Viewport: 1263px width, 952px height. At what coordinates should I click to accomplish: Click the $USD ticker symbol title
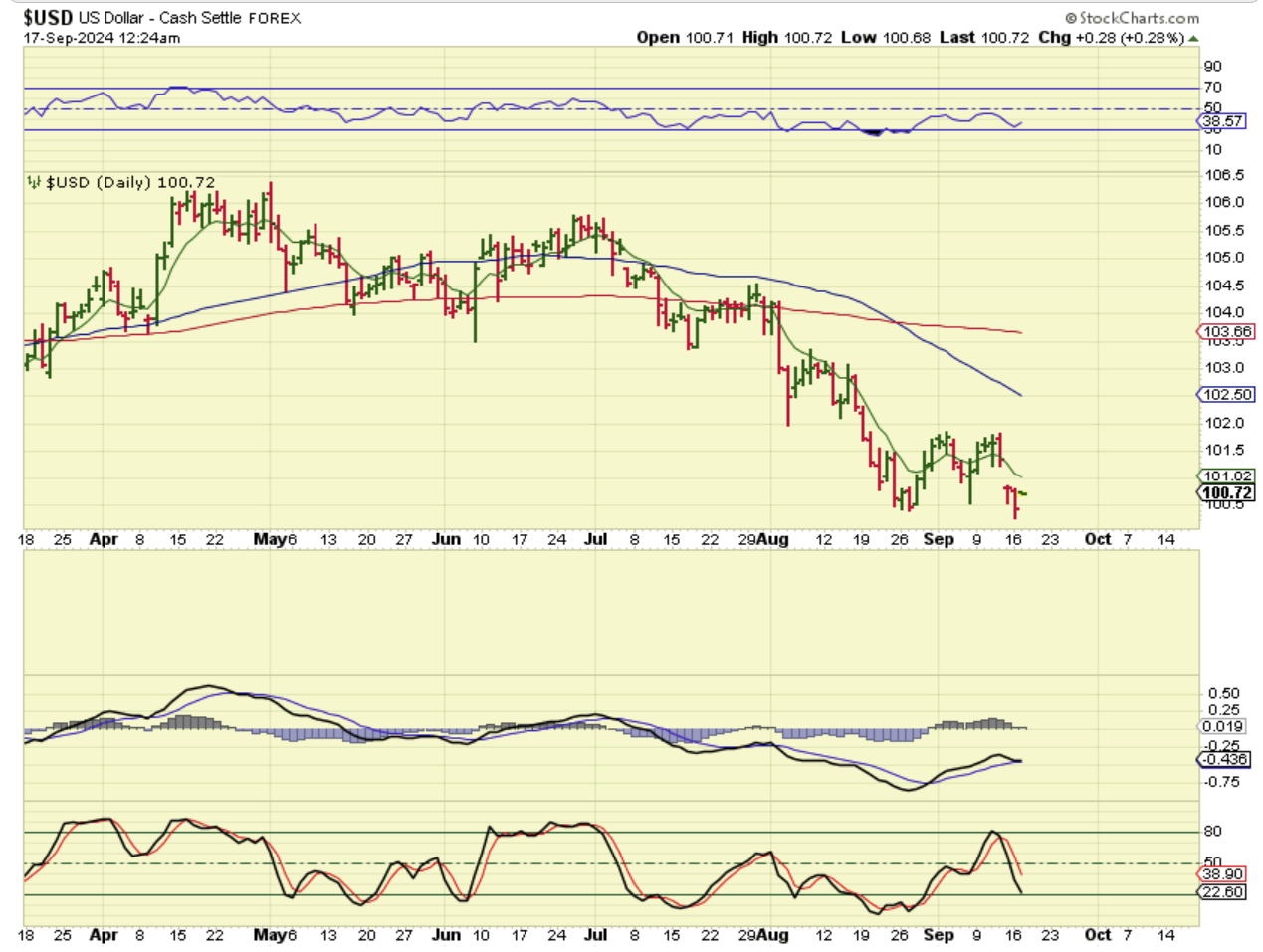point(48,18)
